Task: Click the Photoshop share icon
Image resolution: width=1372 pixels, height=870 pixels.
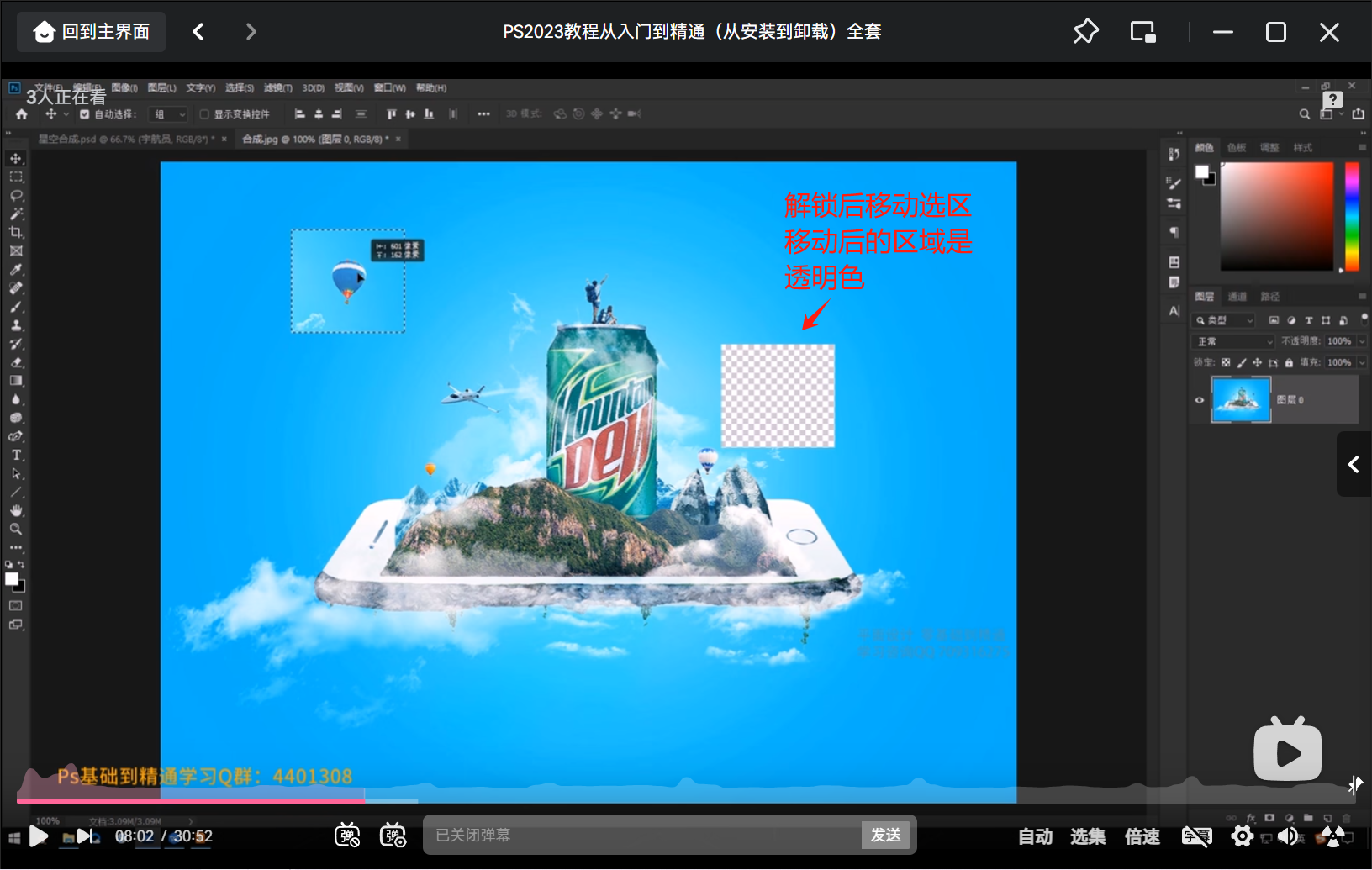Action: click(x=1359, y=114)
